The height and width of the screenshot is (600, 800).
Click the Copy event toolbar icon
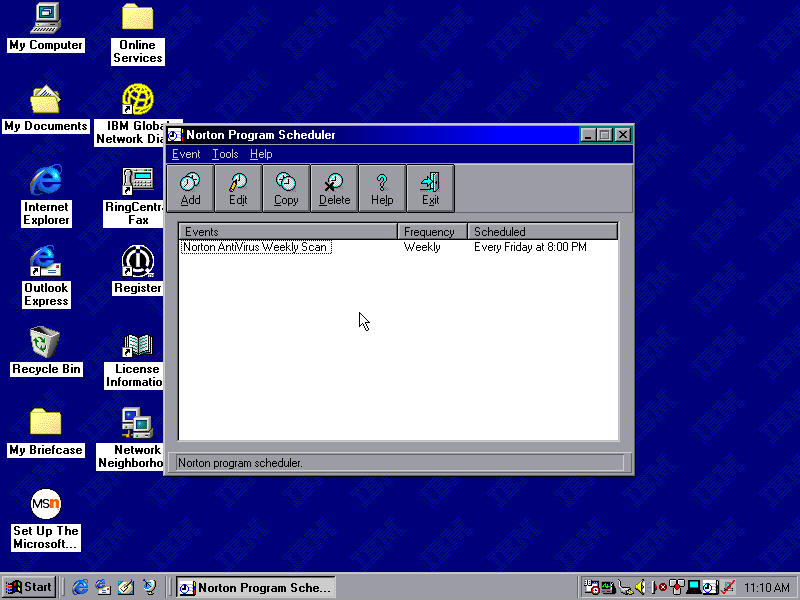286,188
